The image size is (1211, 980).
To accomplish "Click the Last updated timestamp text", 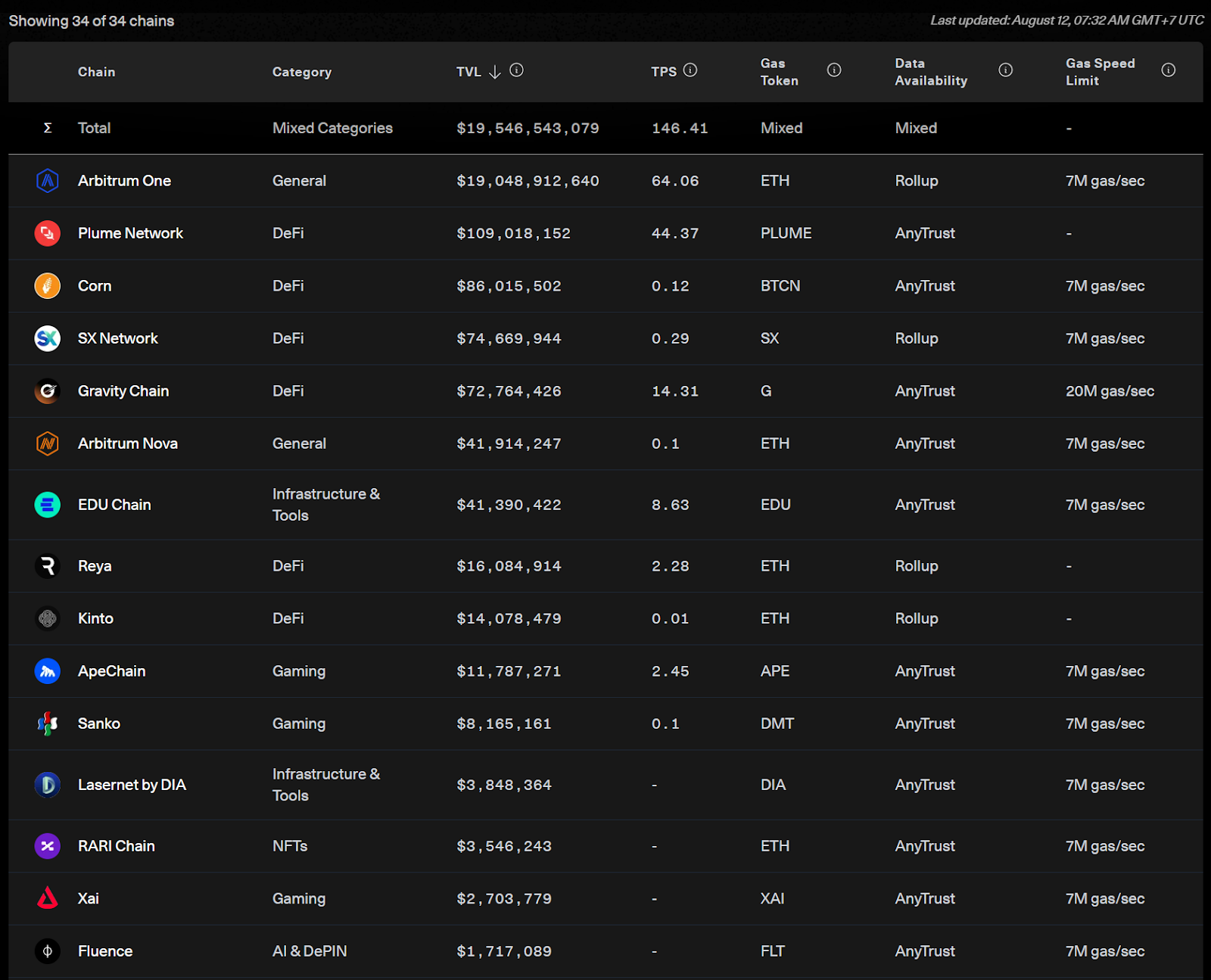I will pyautogui.click(x=1066, y=20).
